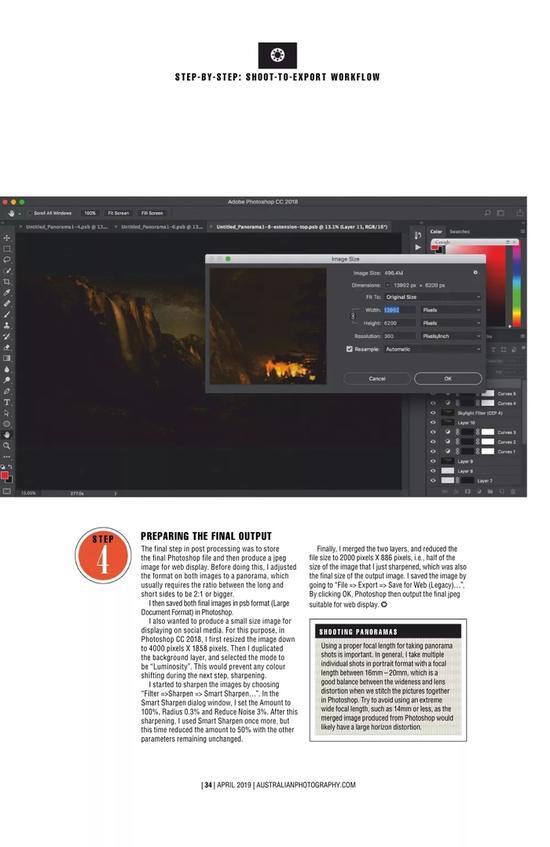The height and width of the screenshot is (847, 550).
Task: Choose the Eyedropper tool
Action: 6,293
